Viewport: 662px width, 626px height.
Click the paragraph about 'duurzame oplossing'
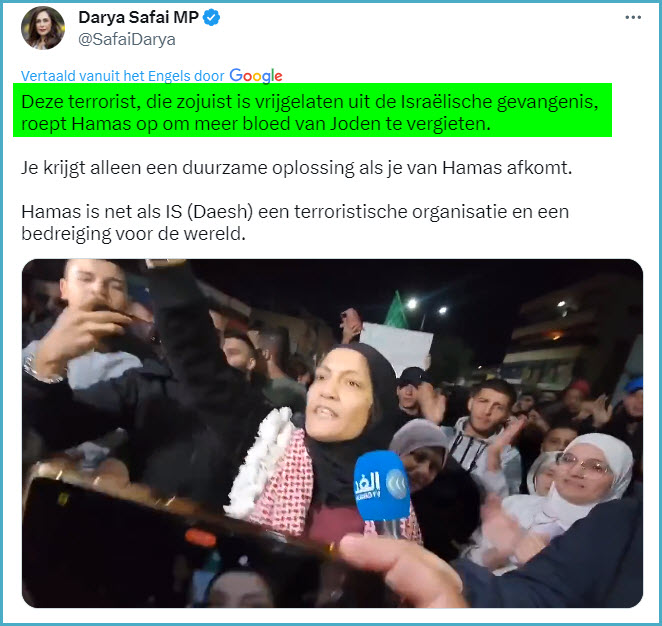(x=296, y=168)
